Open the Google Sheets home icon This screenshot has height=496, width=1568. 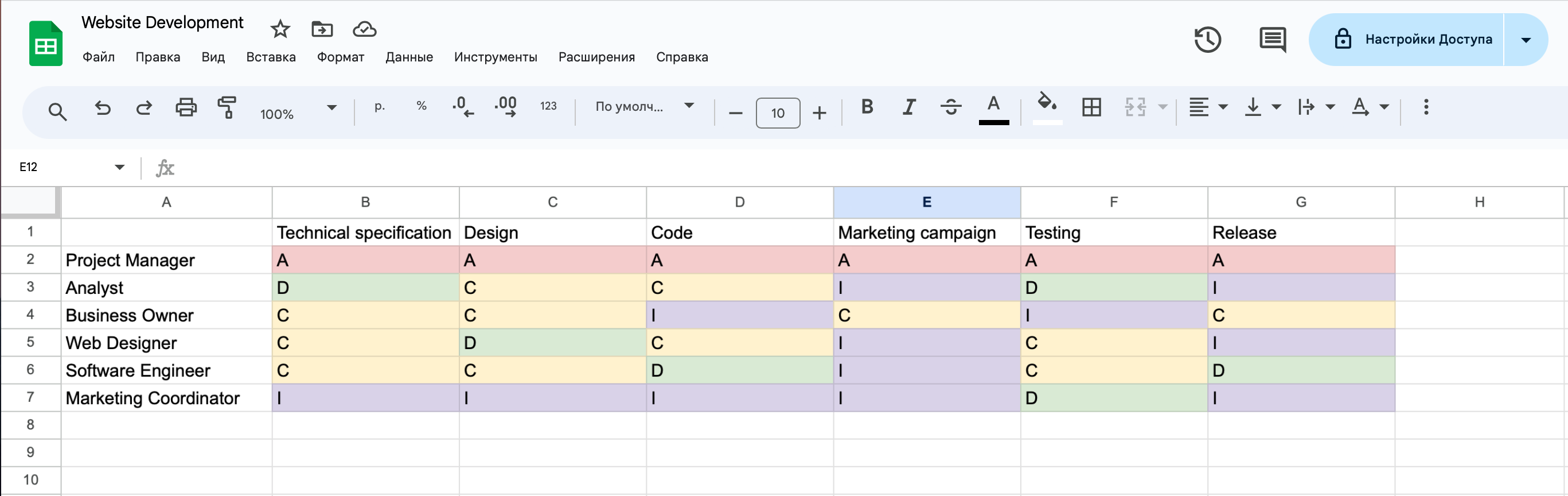point(46,43)
